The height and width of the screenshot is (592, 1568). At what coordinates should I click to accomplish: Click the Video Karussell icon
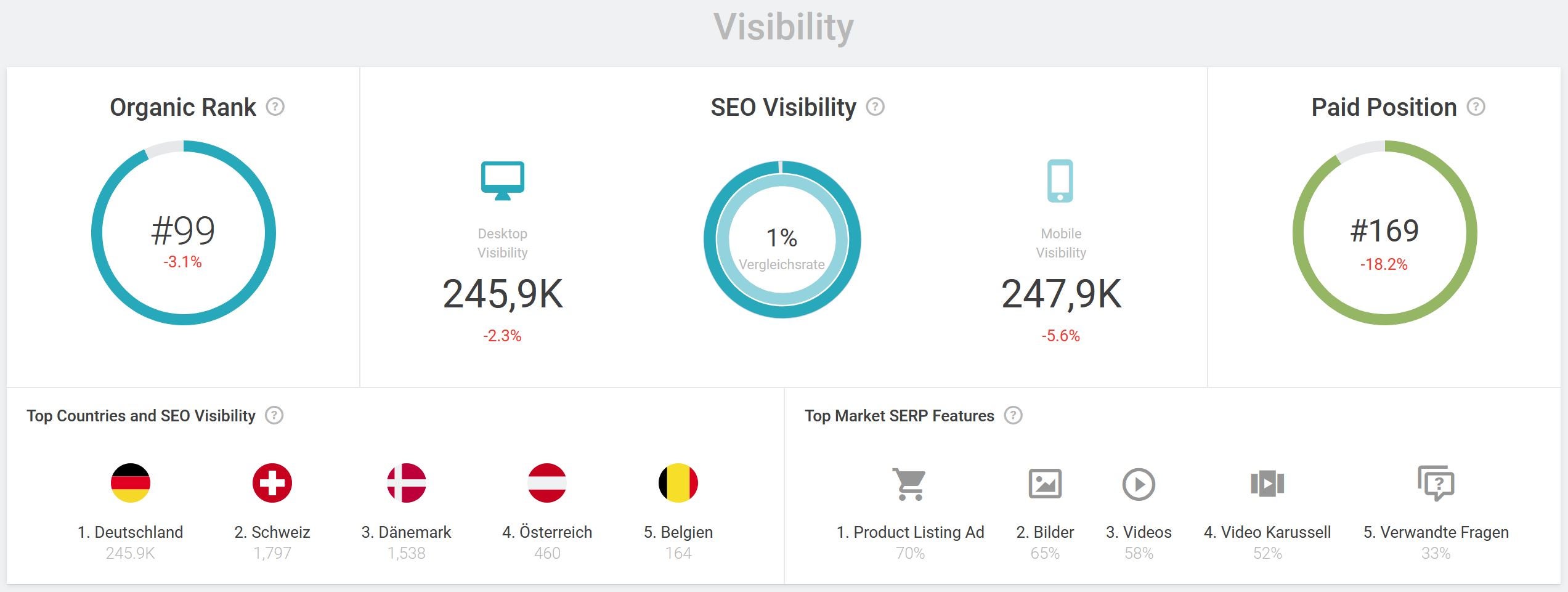click(x=1267, y=484)
